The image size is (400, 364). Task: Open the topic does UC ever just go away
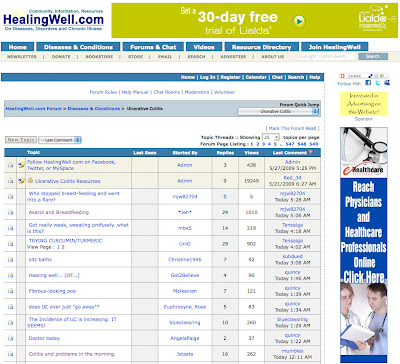(64, 307)
